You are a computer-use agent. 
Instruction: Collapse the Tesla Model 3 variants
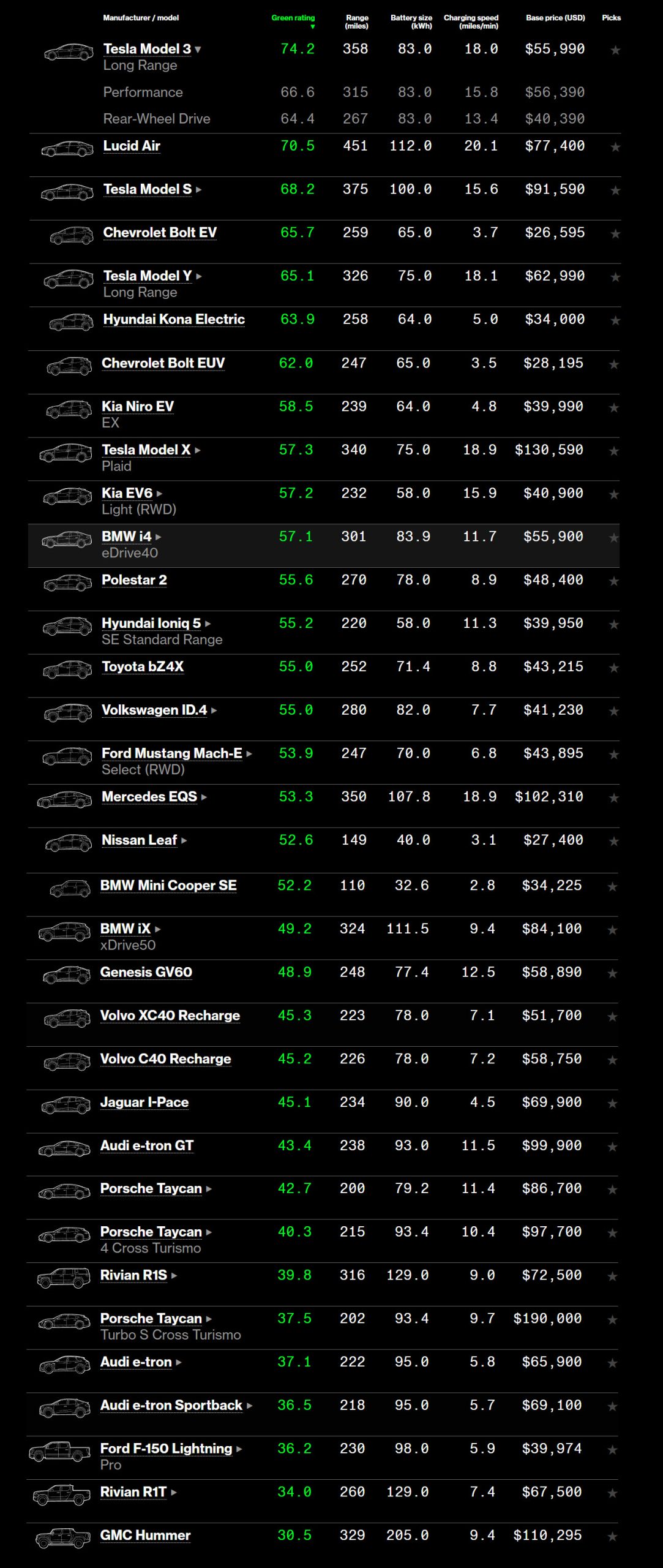[198, 50]
